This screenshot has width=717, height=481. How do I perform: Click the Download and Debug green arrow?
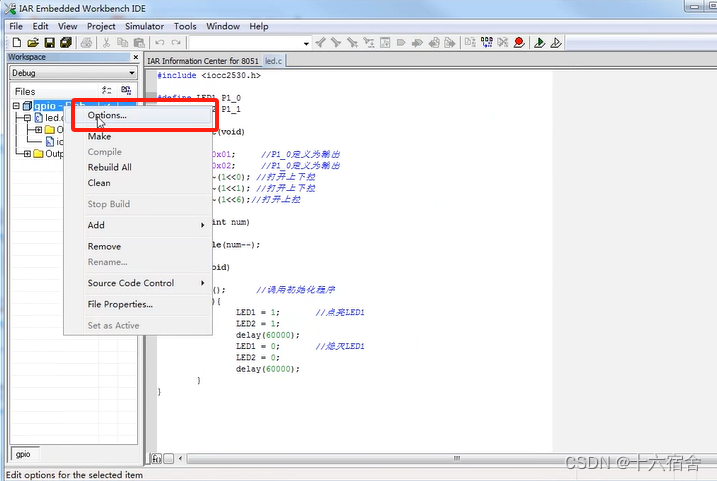pos(540,43)
